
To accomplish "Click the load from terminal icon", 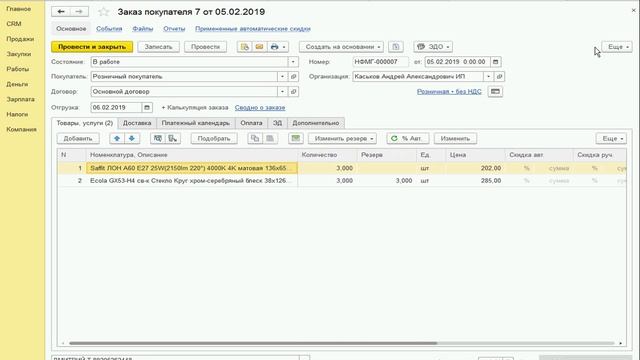I will tap(173, 138).
